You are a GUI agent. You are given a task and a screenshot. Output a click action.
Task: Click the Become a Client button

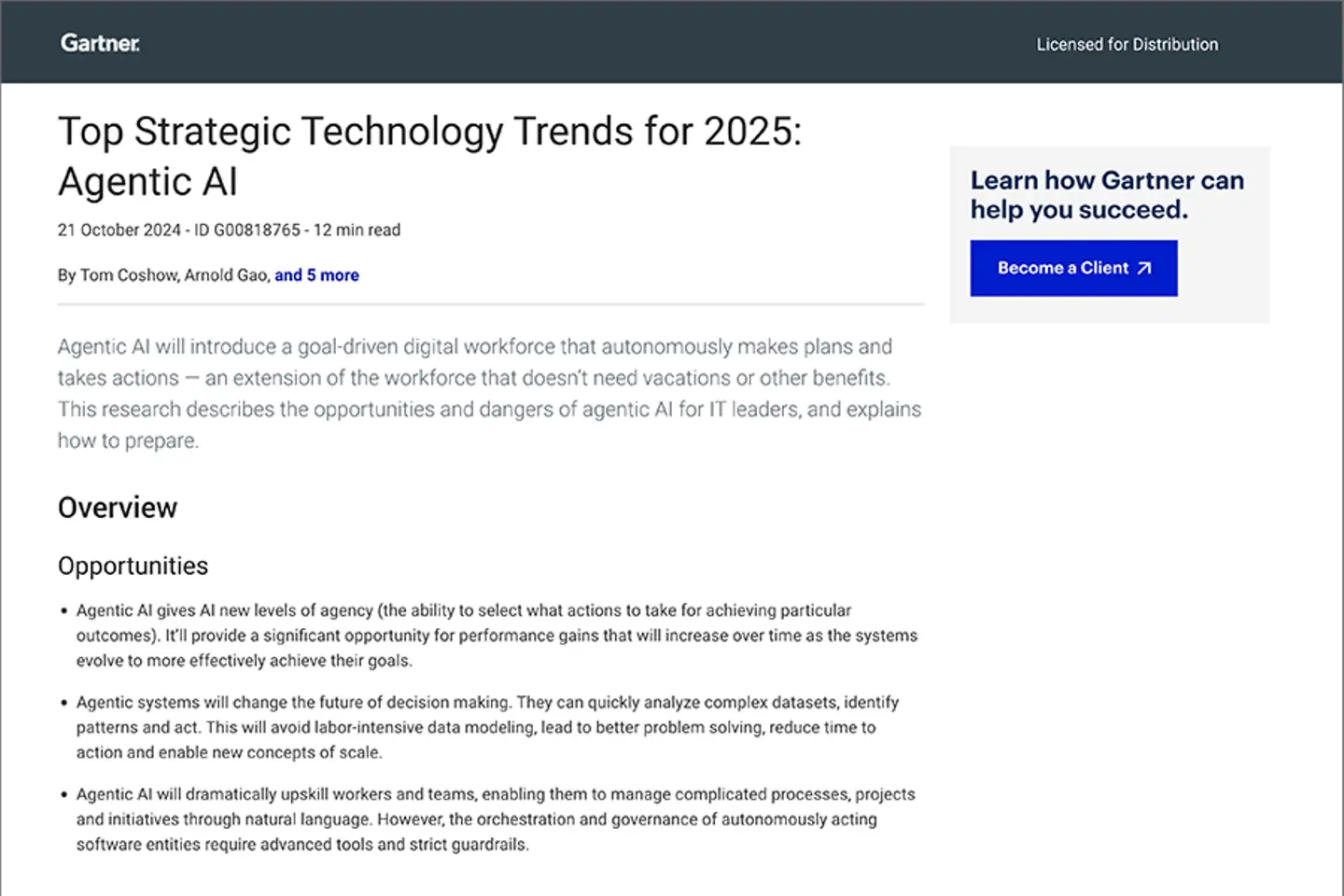pos(1073,268)
